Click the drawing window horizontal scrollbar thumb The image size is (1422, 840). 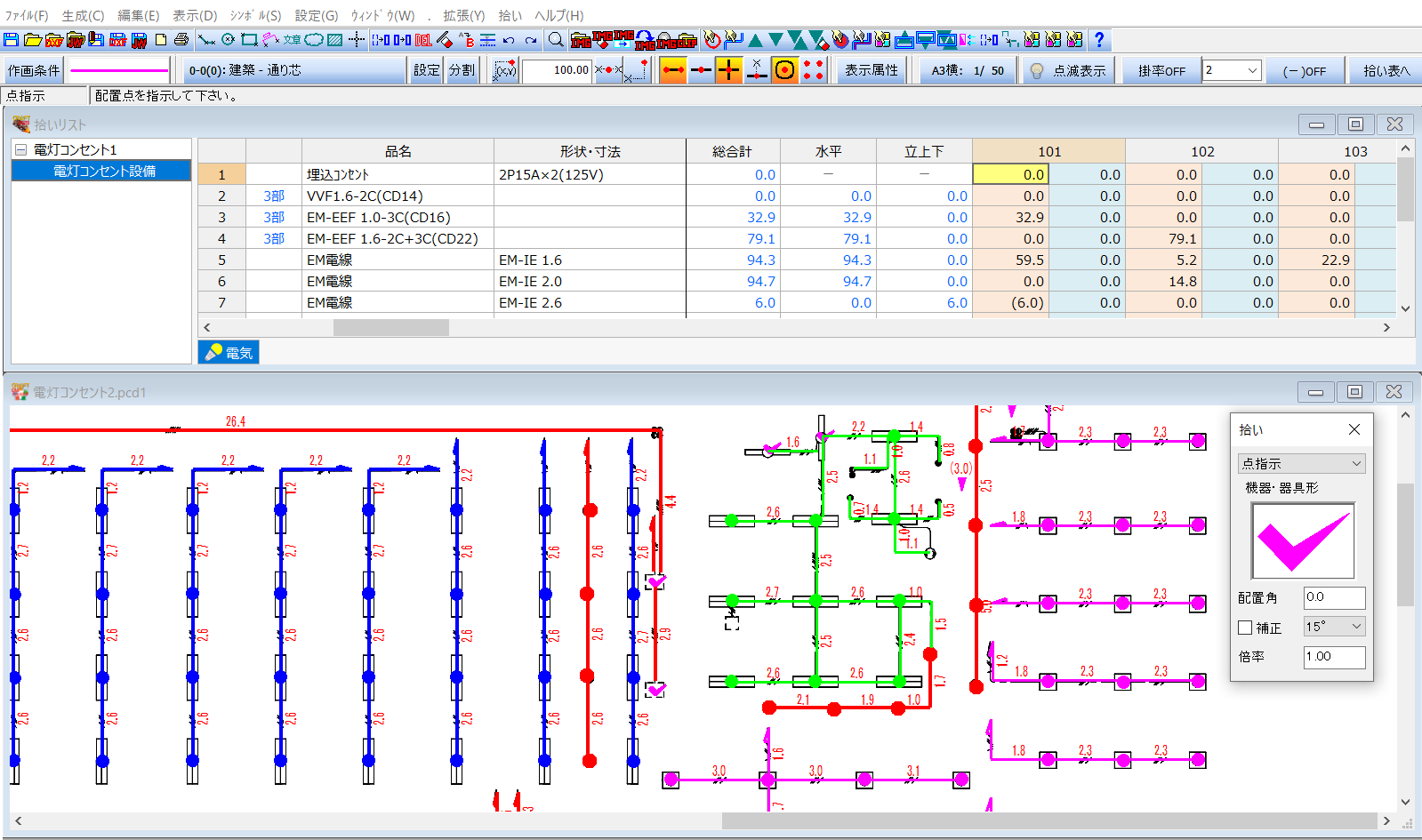coord(1049,820)
